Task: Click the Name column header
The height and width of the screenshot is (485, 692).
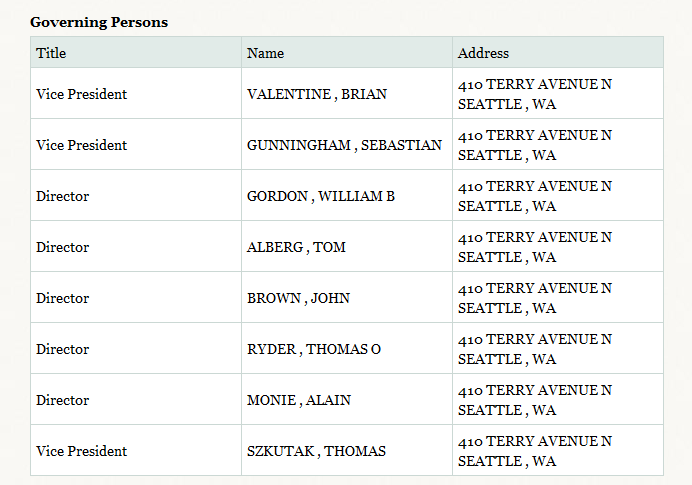Action: 265,53
